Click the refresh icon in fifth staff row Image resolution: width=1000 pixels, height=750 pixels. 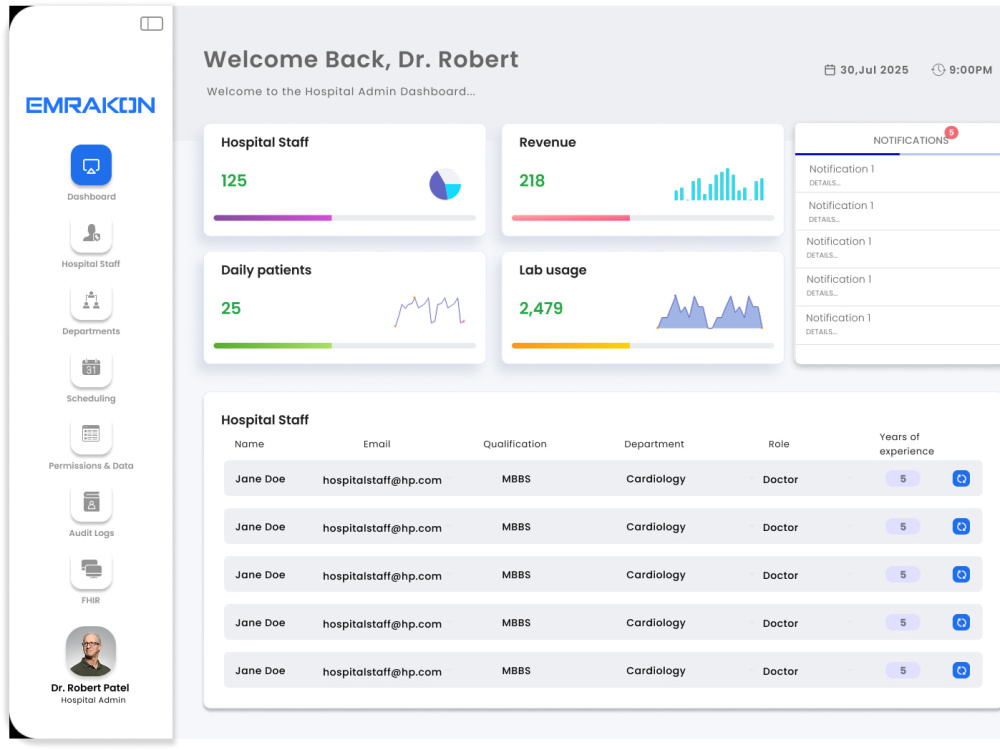(x=961, y=670)
